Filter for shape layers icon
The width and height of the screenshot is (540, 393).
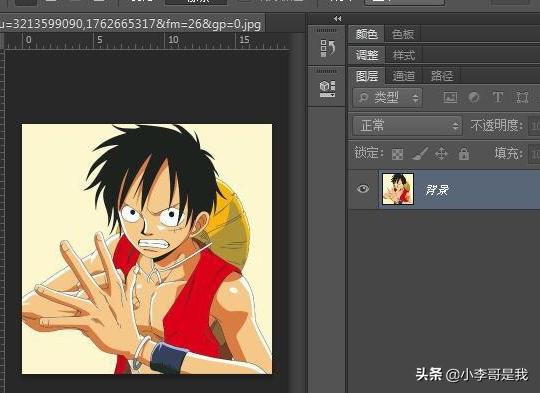point(522,98)
